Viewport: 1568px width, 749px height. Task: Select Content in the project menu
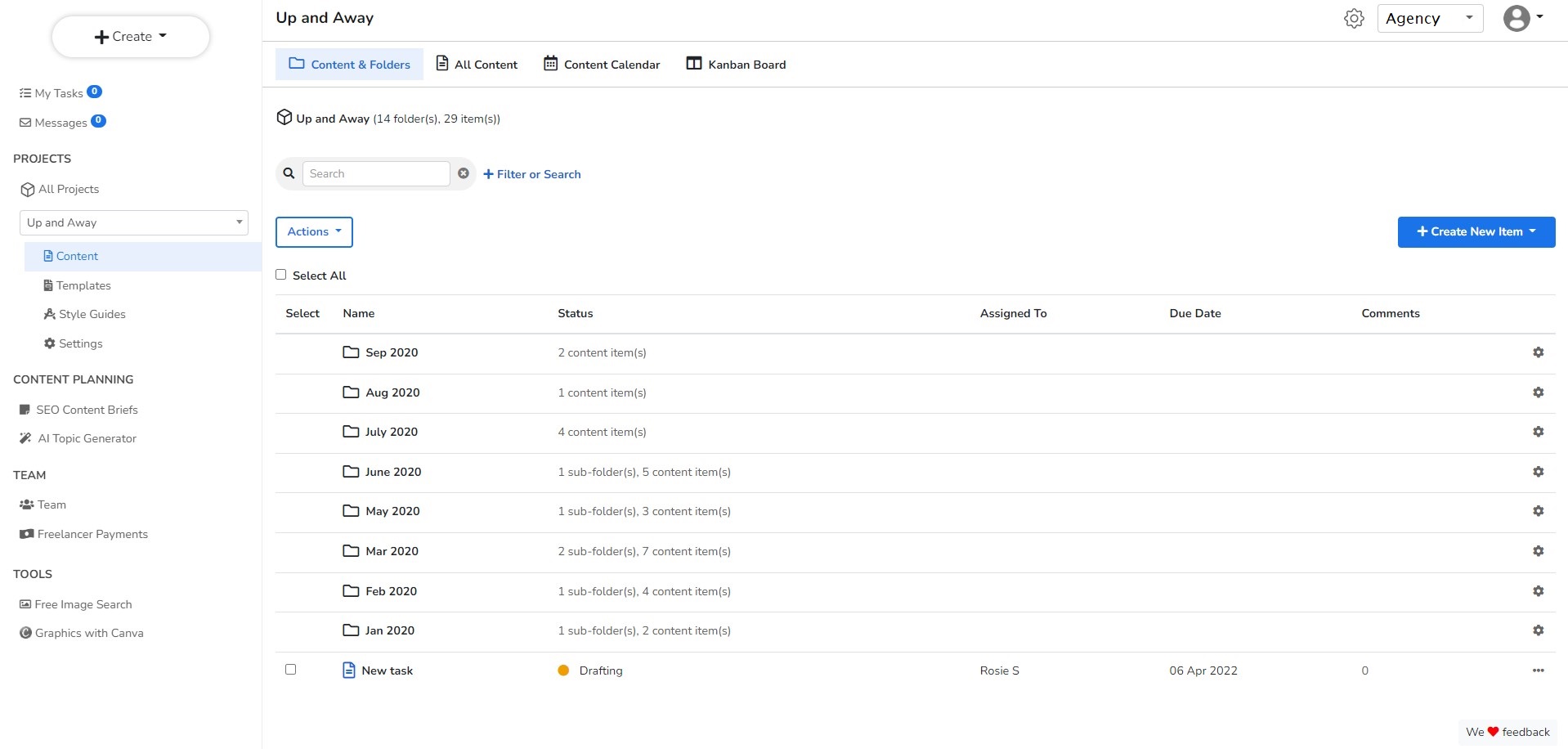point(143,256)
